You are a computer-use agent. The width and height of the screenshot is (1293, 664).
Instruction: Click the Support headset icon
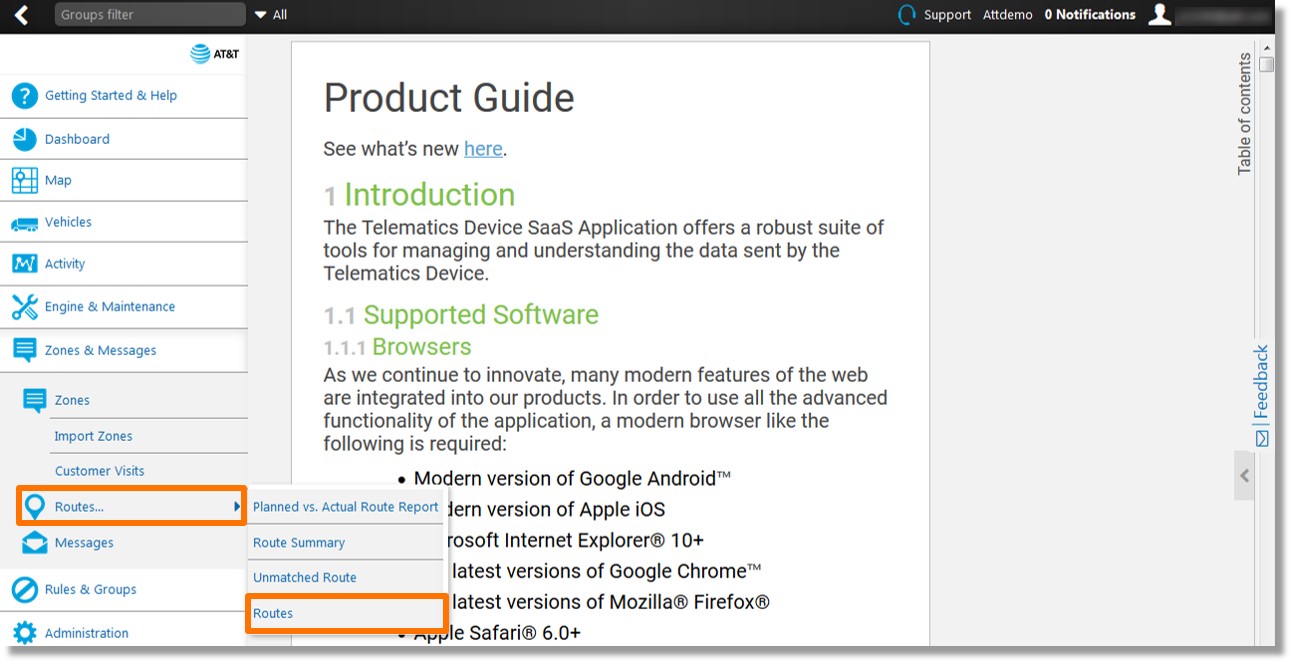pos(907,15)
